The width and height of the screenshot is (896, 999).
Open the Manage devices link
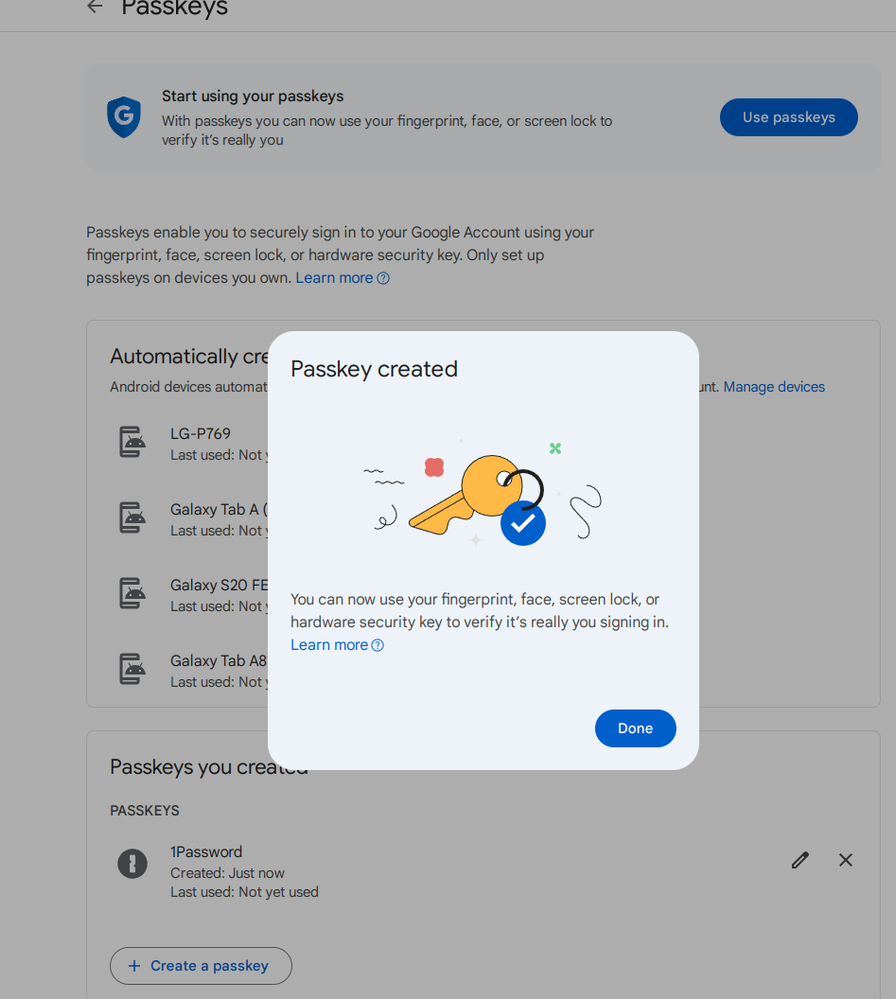[x=774, y=387]
